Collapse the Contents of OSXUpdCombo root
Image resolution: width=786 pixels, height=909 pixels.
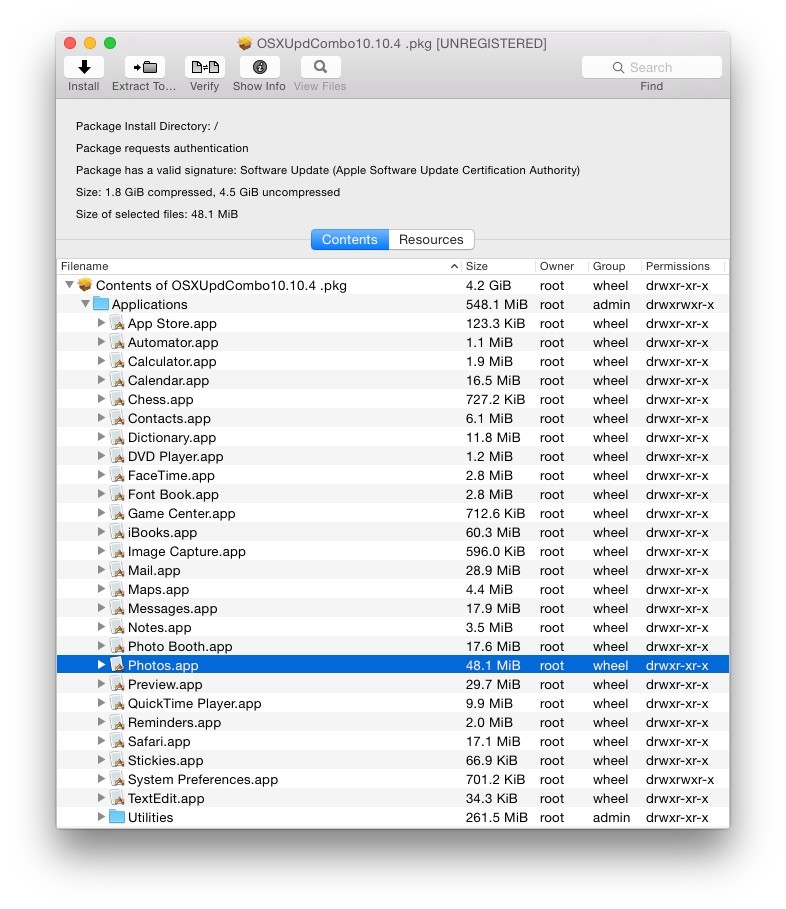click(x=70, y=285)
